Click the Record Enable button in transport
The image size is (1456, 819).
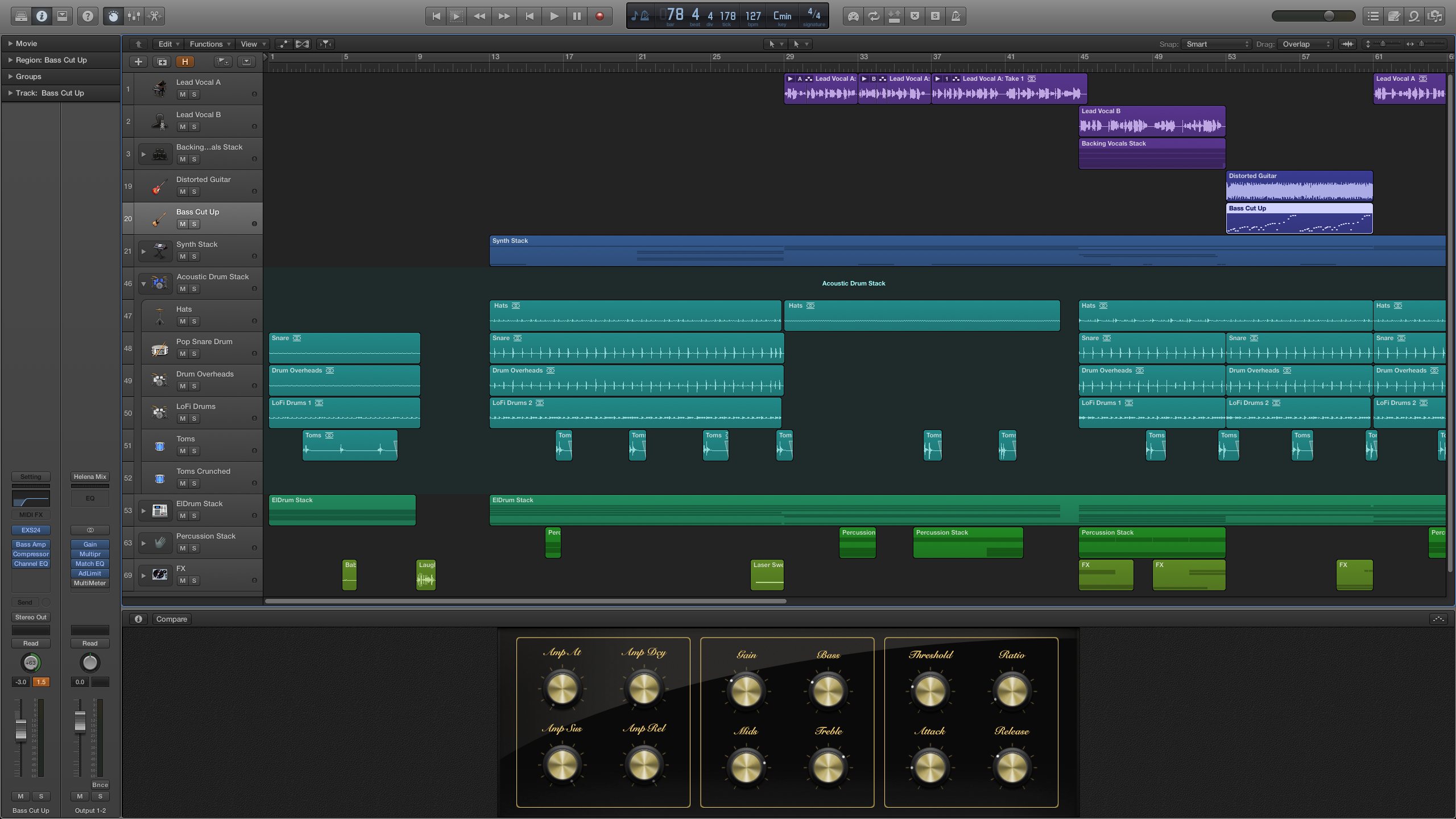point(600,15)
